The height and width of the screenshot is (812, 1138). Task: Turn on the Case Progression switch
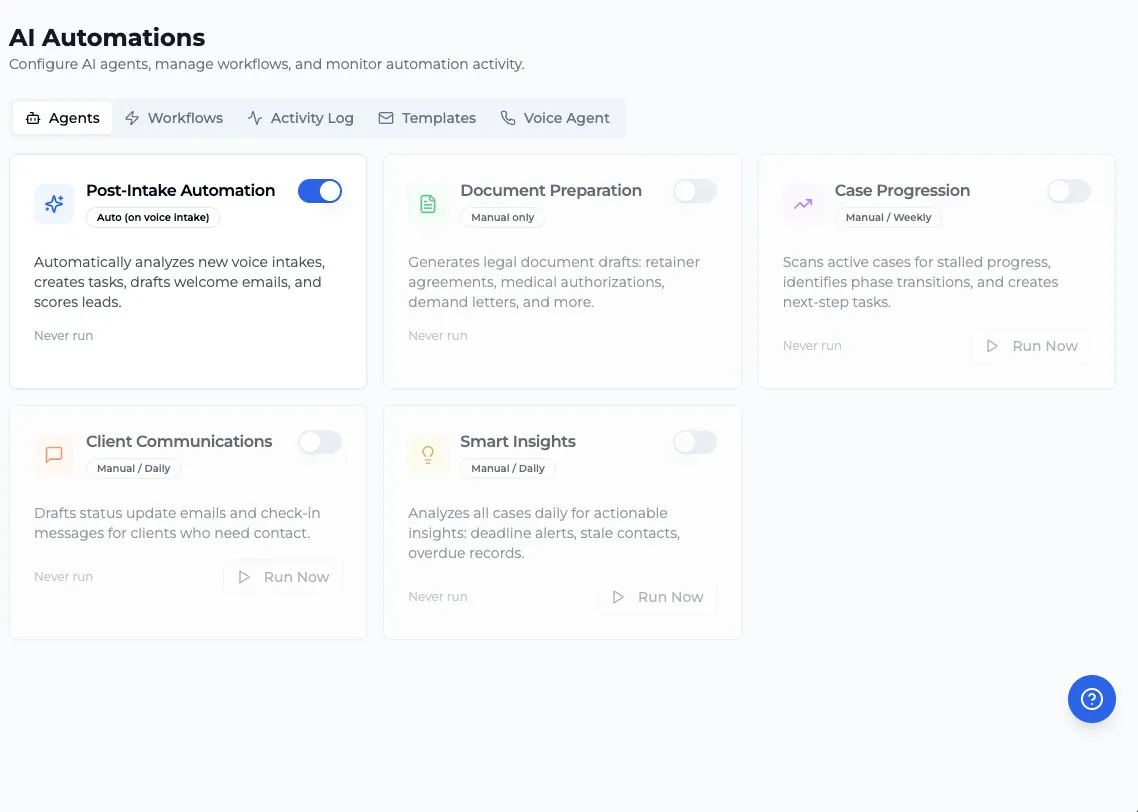pos(1069,191)
